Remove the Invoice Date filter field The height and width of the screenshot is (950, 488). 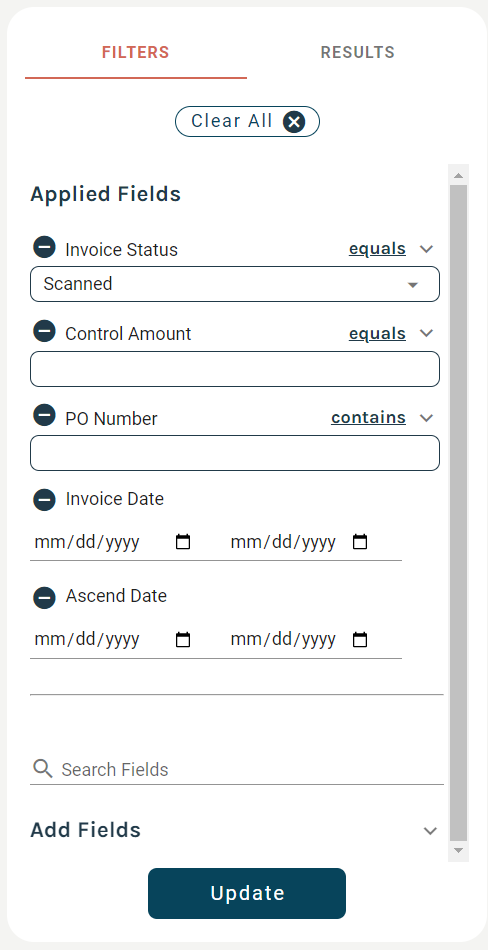coord(44,500)
